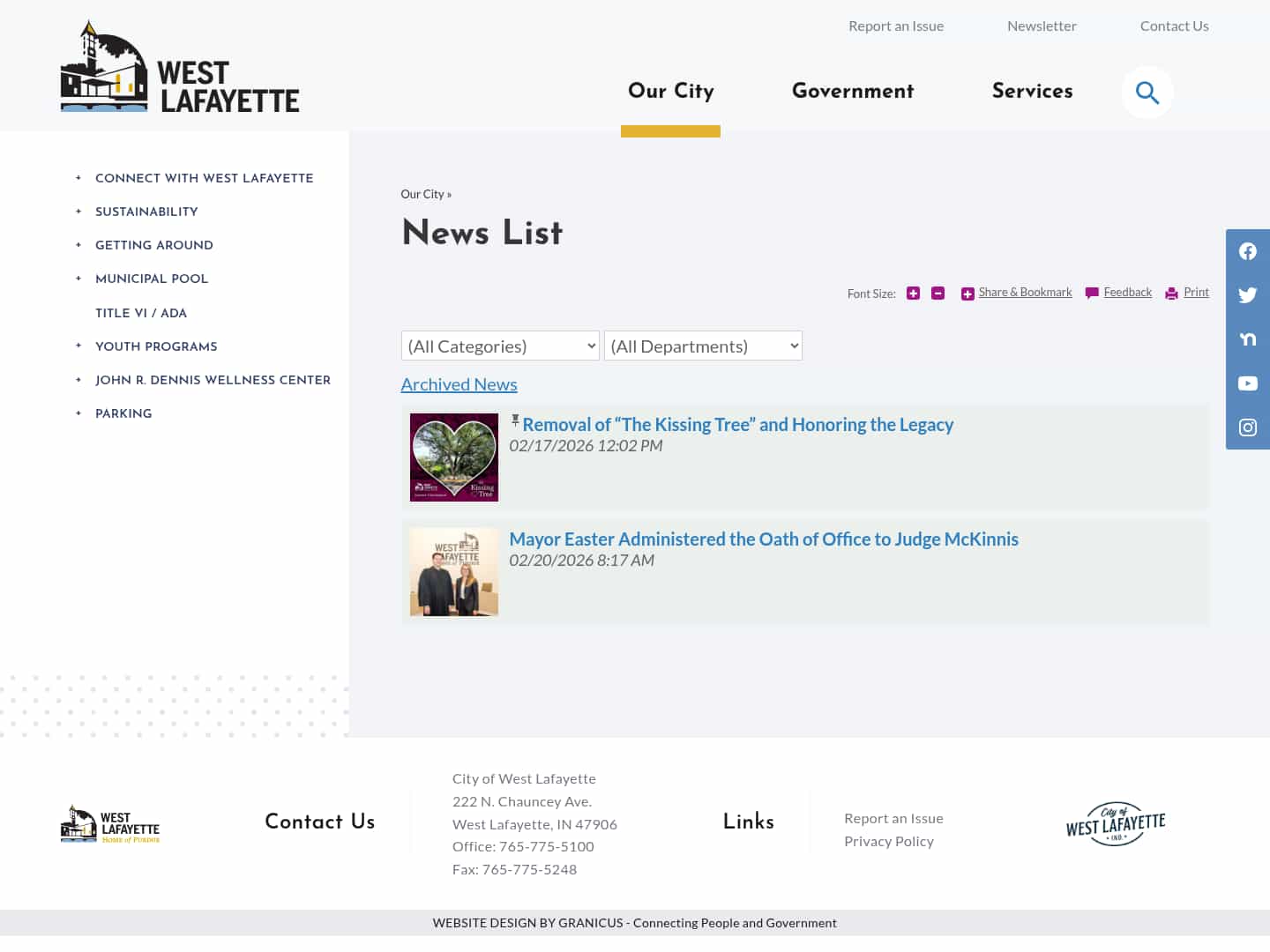Click the Facebook social icon
The height and width of the screenshot is (952, 1270).
click(x=1247, y=251)
